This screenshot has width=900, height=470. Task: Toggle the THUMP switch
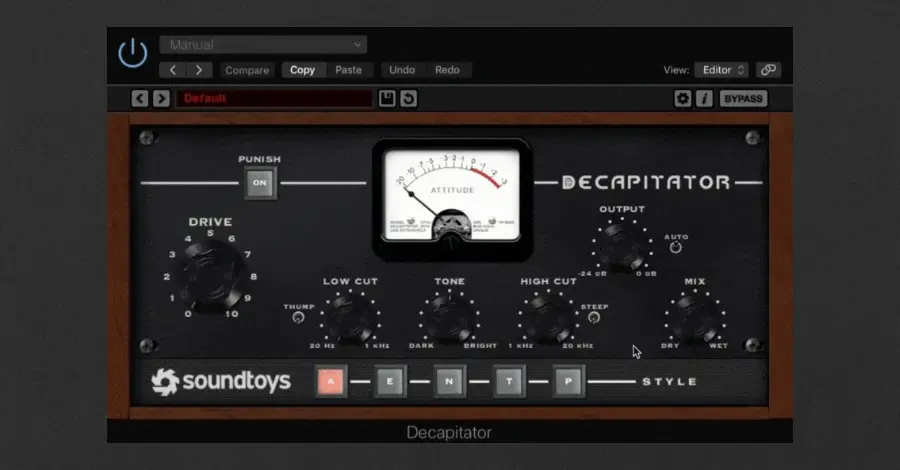tap(298, 317)
